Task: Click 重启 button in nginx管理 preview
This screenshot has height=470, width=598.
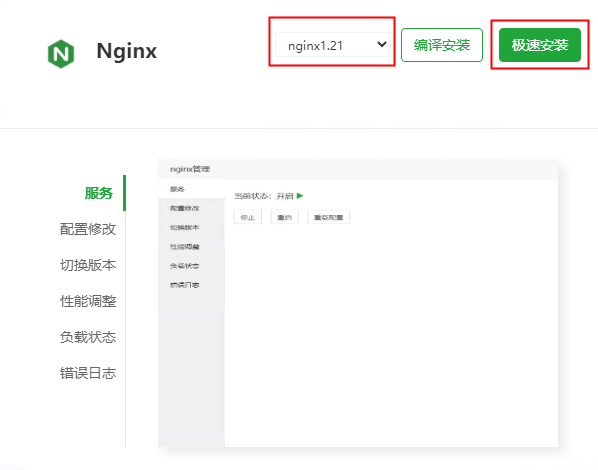Action: pyautogui.click(x=285, y=217)
